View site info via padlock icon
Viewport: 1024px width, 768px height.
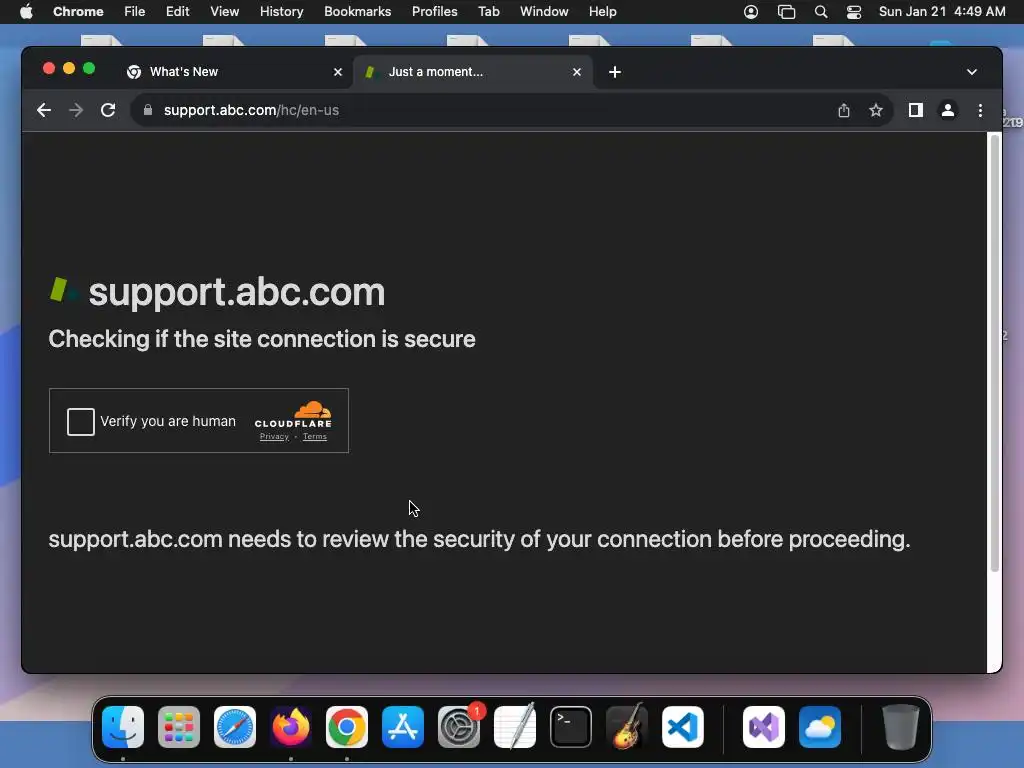click(x=148, y=110)
